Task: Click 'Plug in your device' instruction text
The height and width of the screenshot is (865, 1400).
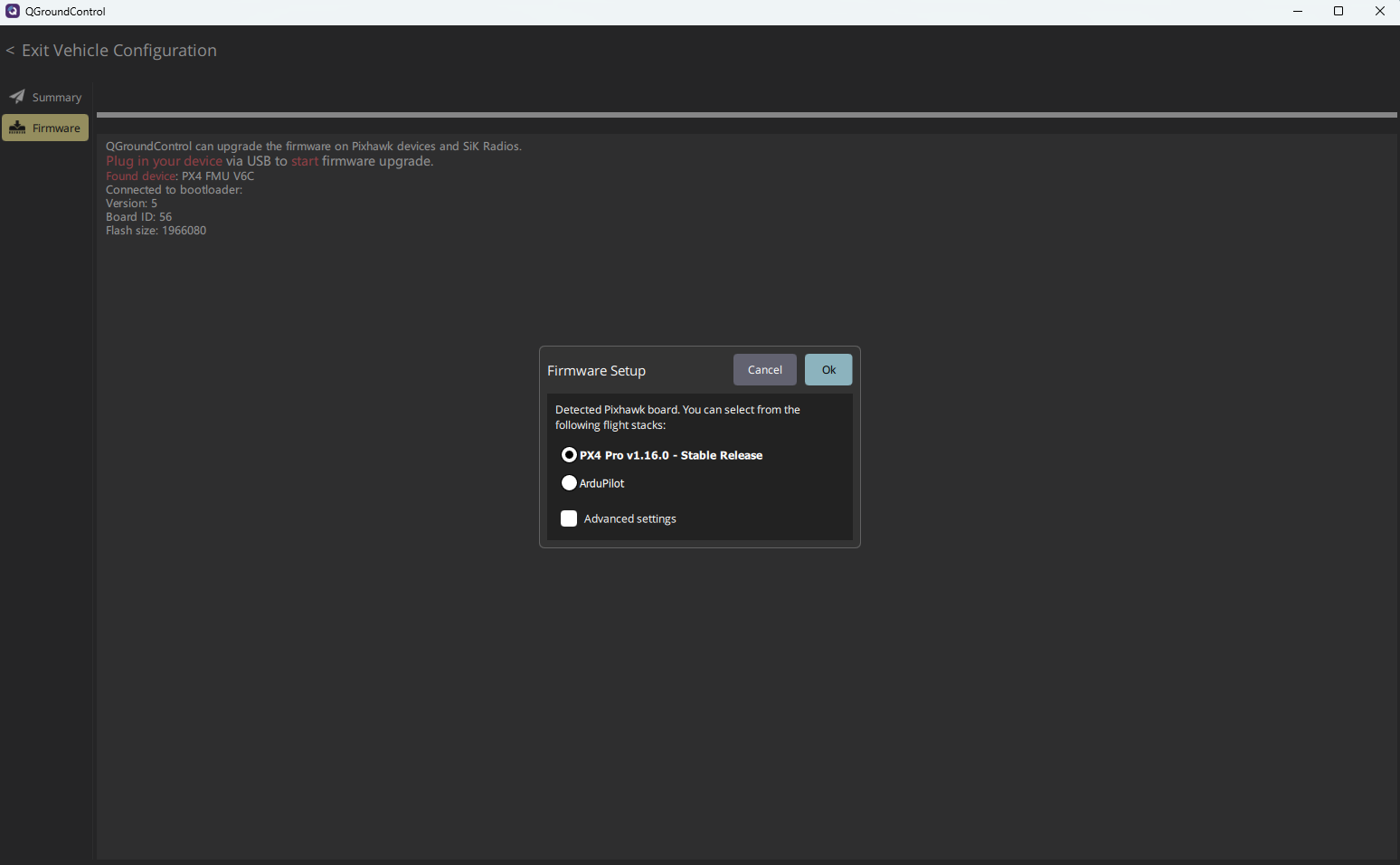Action: pyautogui.click(x=164, y=161)
